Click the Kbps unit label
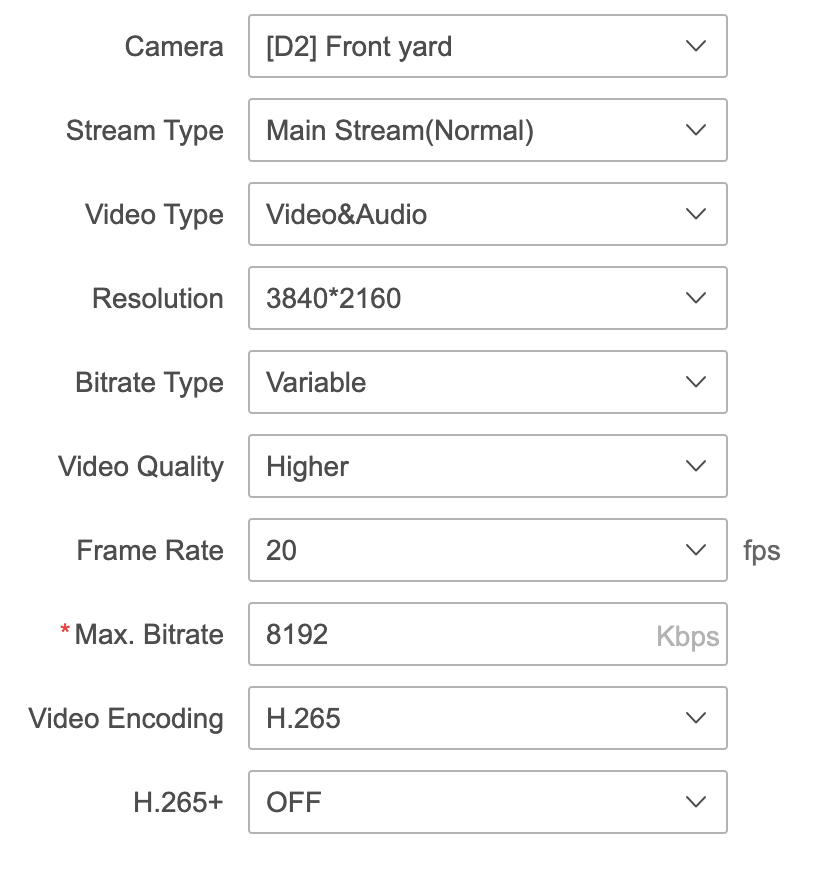The image size is (826, 894). pos(687,634)
